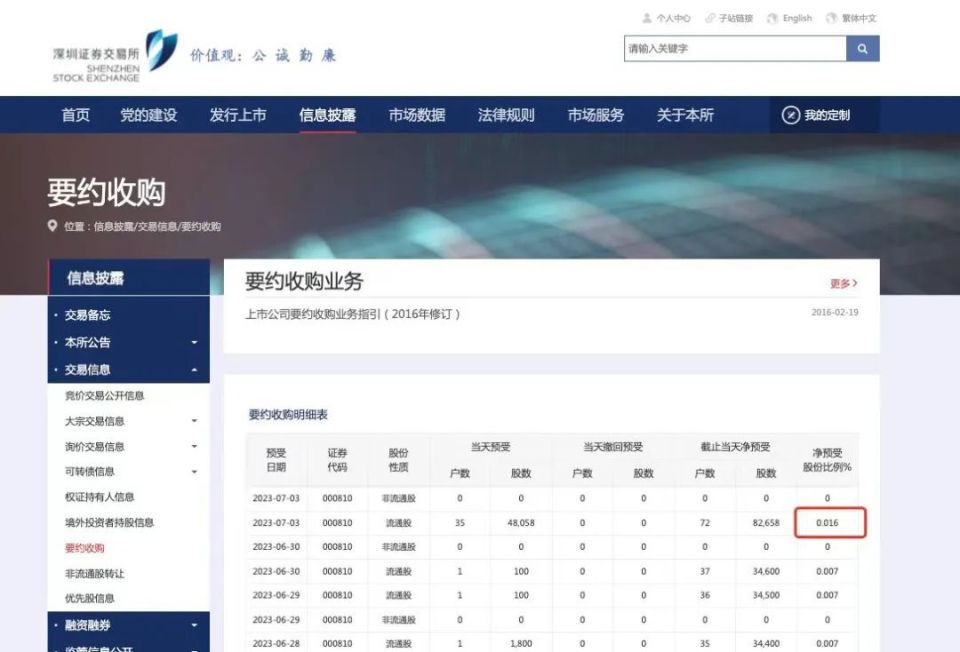The image size is (960, 652).
Task: Click the 子站链接 link icon
Action: pyautogui.click(x=710, y=17)
